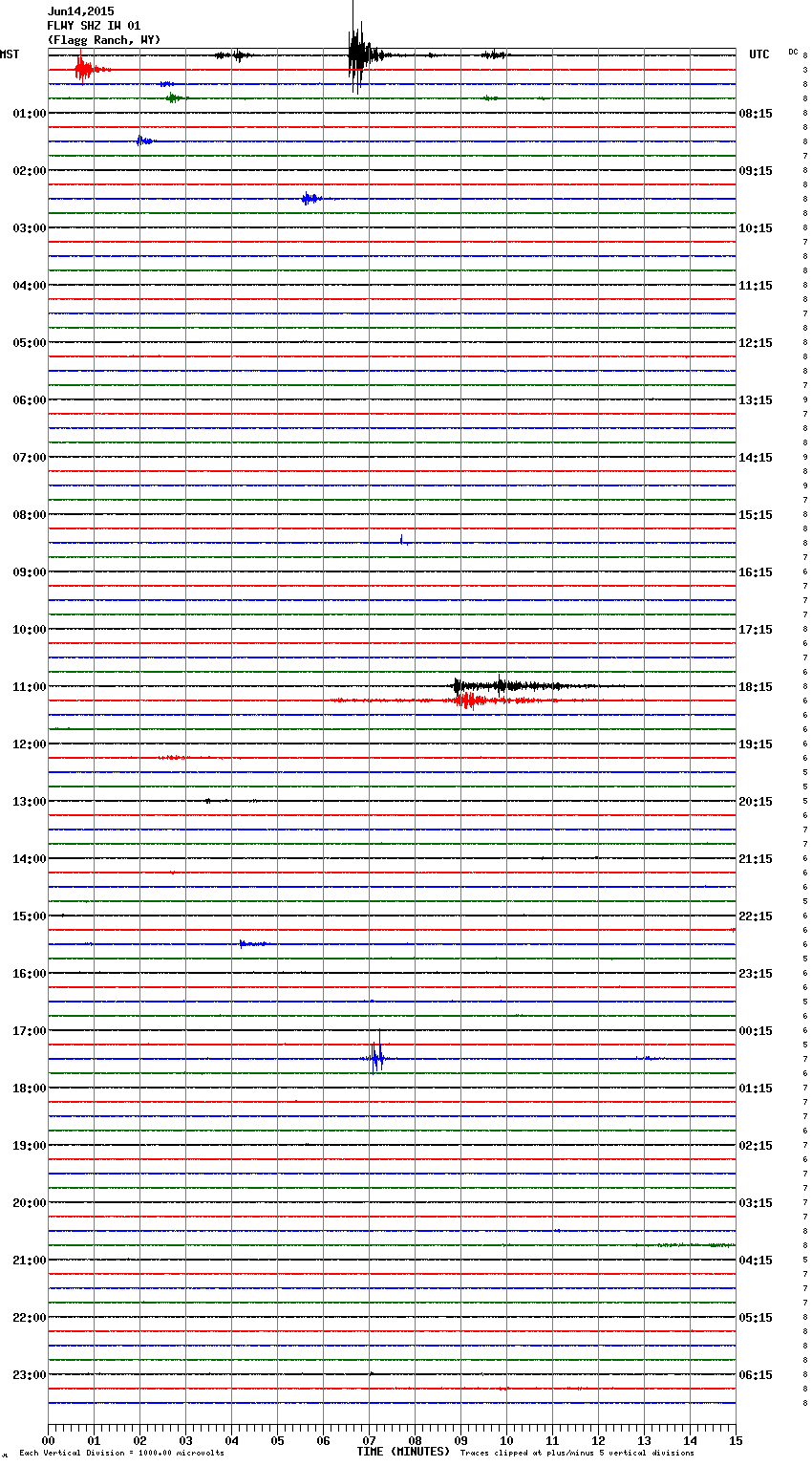Viewport: 812px width, 1466px height.
Task: Click the 'TIME (MINUTES)' axis title
Action: pyautogui.click(x=403, y=1452)
